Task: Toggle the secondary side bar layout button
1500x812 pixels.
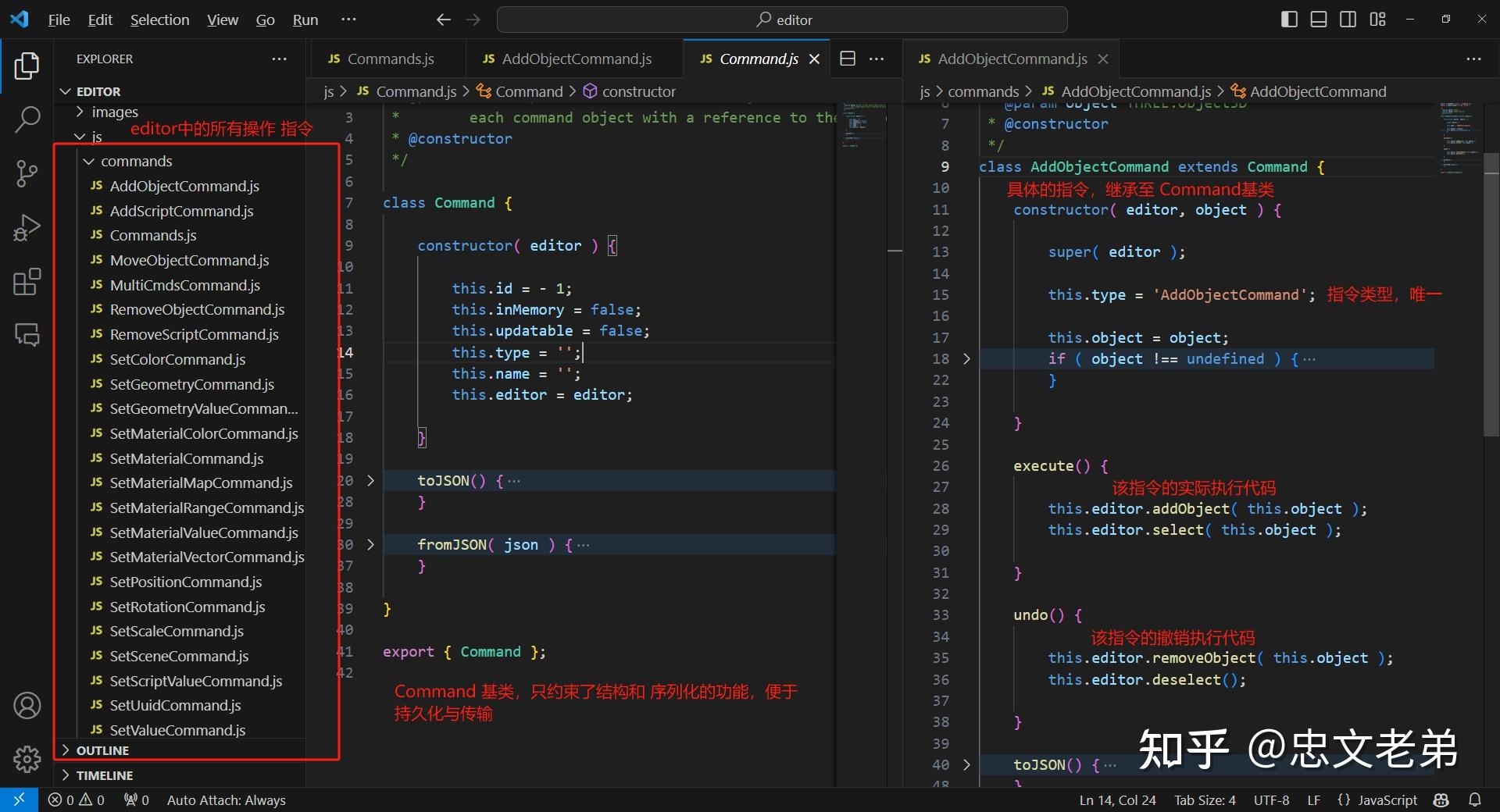Action: (1348, 20)
